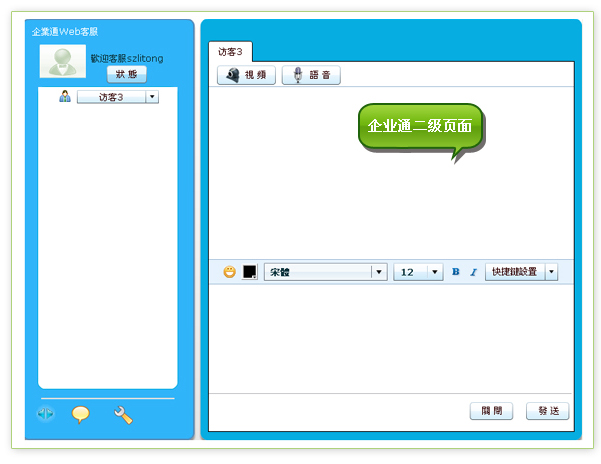Click the blue round icon beside chat bubble
The width and height of the screenshot is (601, 464).
point(45,414)
